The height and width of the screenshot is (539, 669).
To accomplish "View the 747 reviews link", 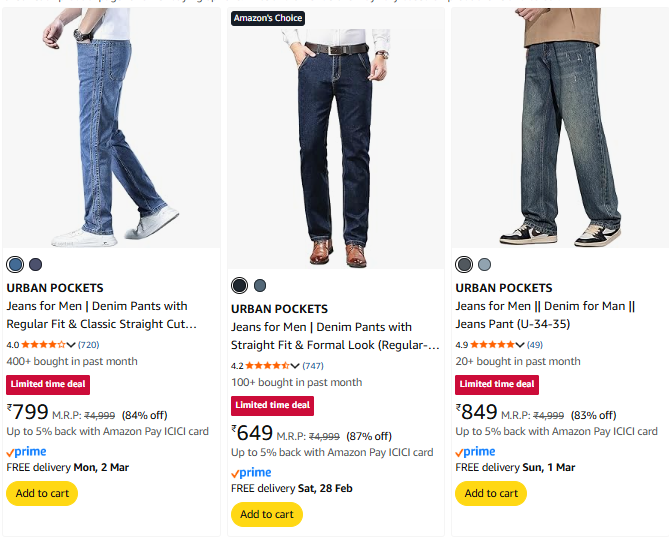I will click(313, 366).
